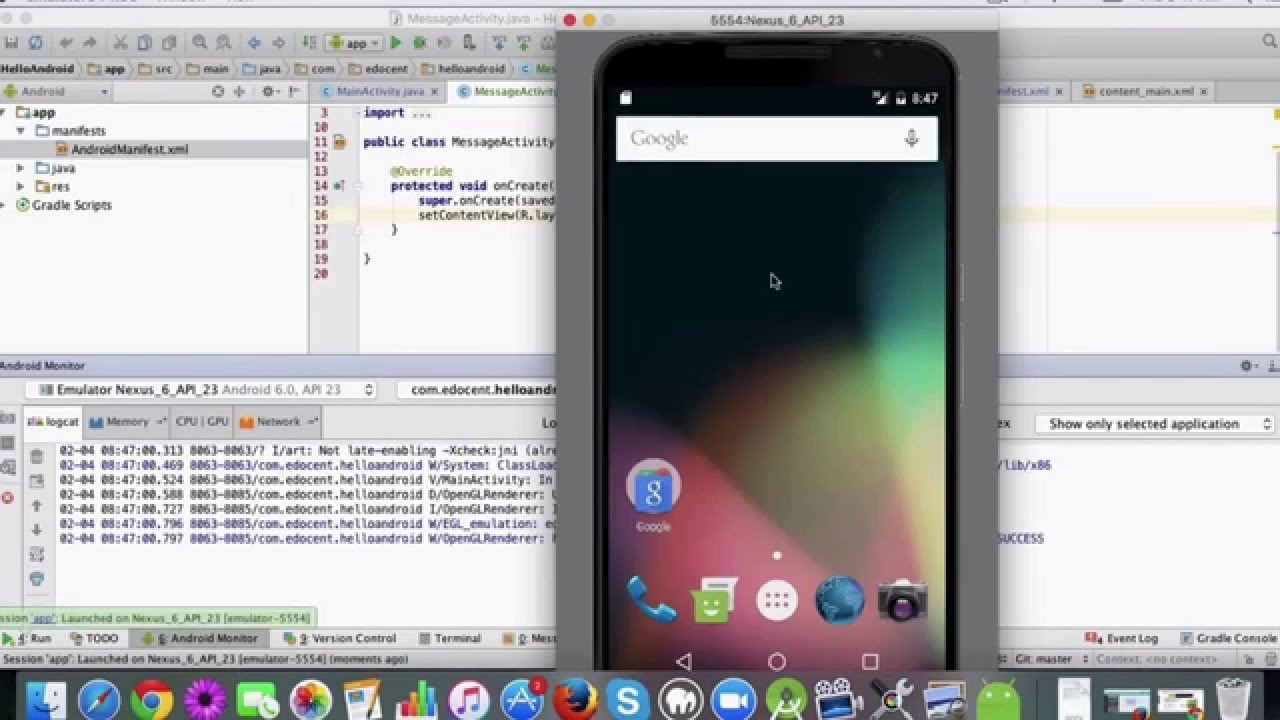Open Google Chrome from the Dock
Image resolution: width=1280 pixels, height=720 pixels.
[x=151, y=700]
